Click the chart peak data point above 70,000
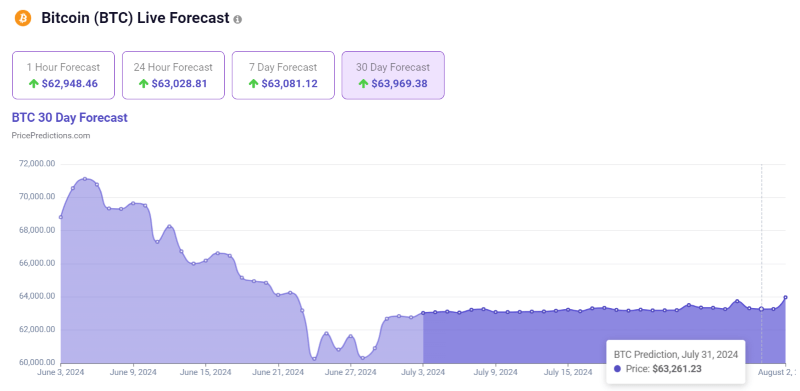Viewport: 800px width, 391px height. coord(85,179)
